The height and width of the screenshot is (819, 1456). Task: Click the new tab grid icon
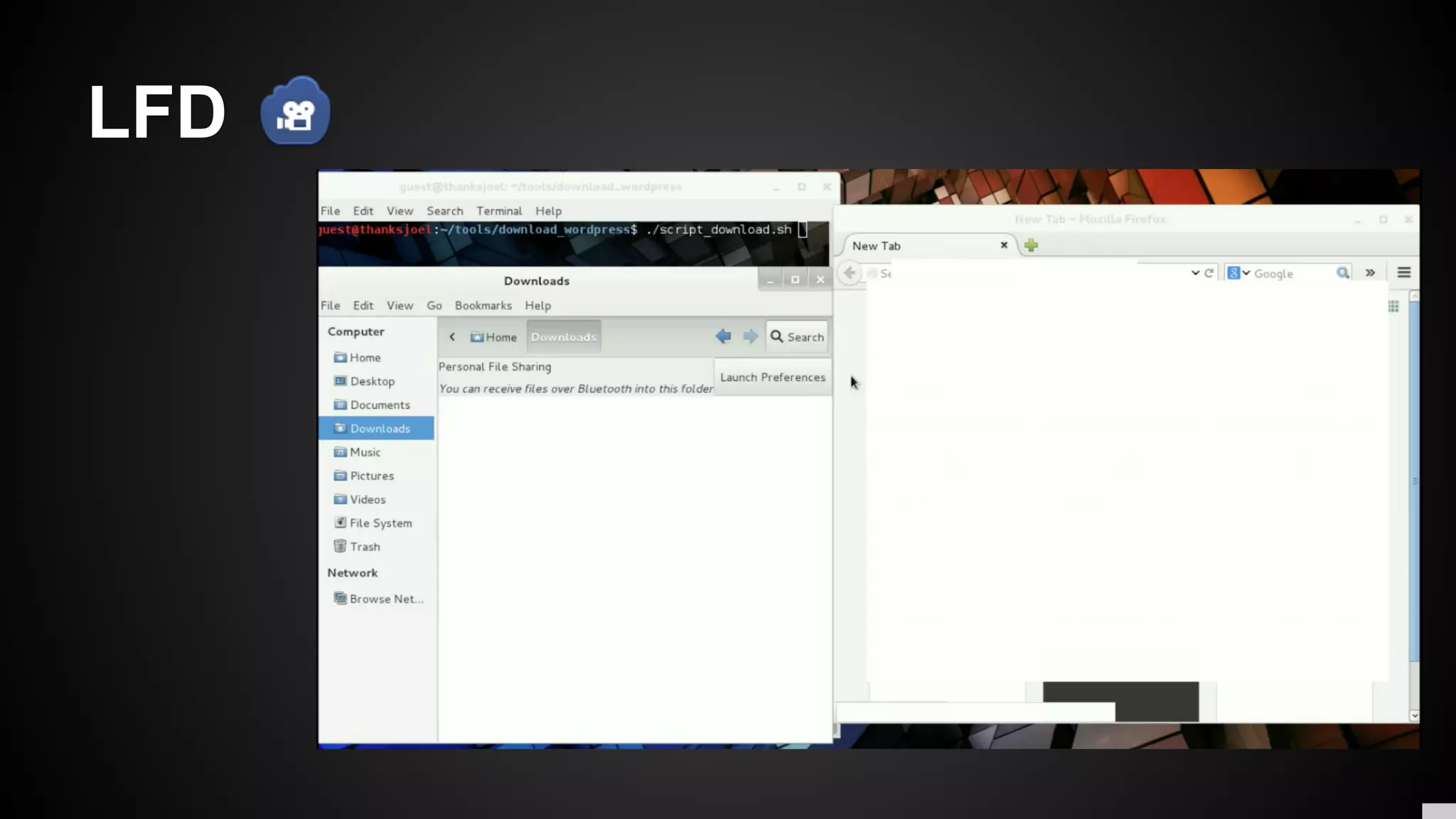(1393, 306)
